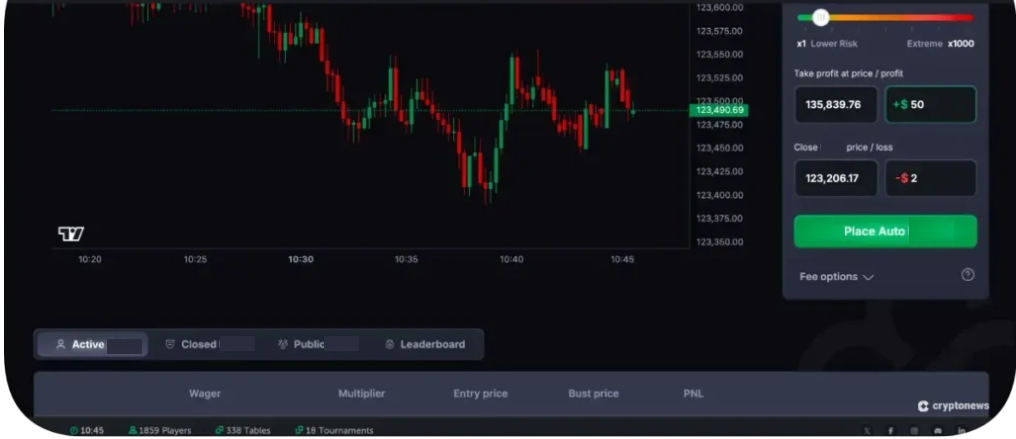Open the Discord social icon
Screen dimensions: 1016x439
[x=938, y=431]
